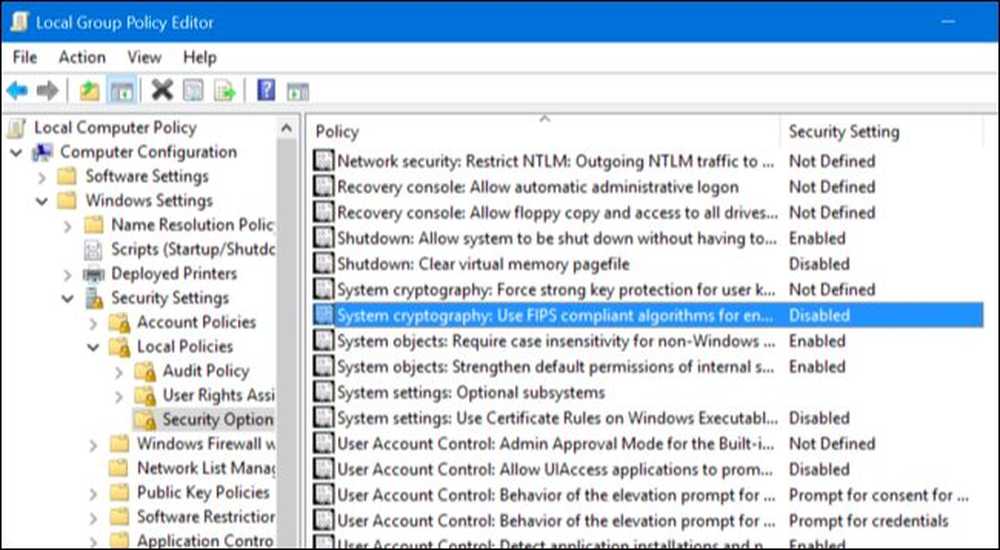Toggle the Show/Hide Console Tree button
Screen dimensions: 1000x550
(121, 91)
